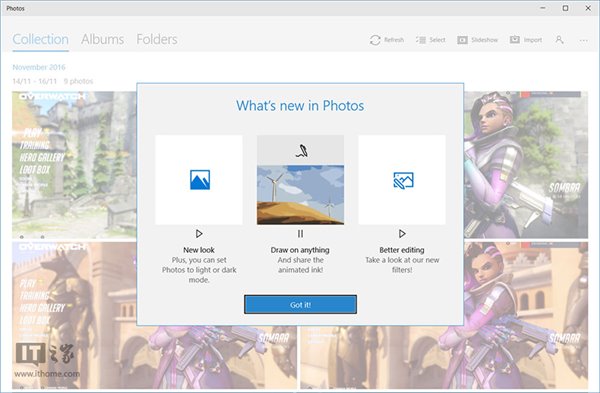The height and width of the screenshot is (393, 600).
Task: Click the Got it! button
Action: click(x=300, y=305)
